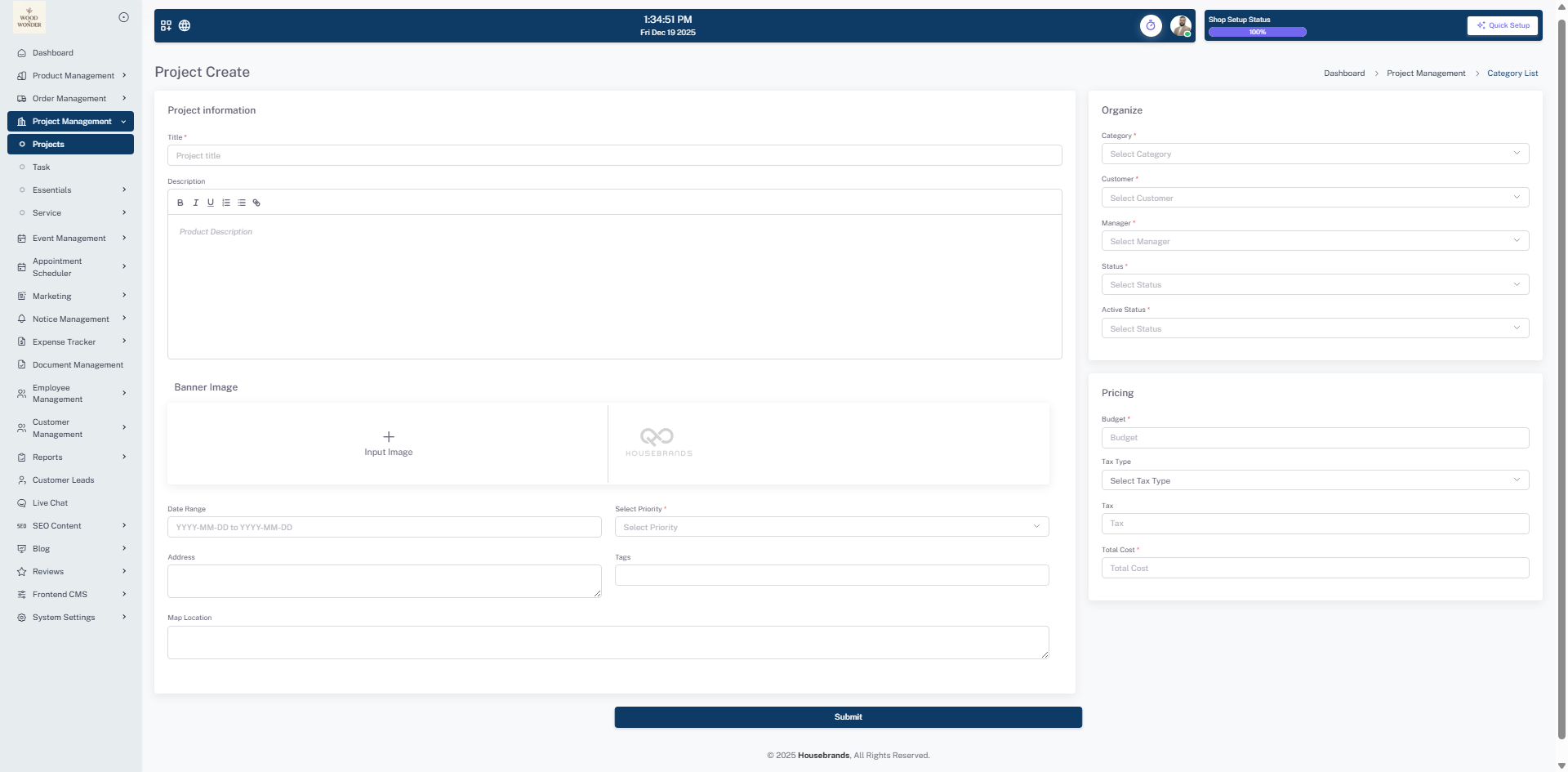Screen dimensions: 1568x772
Task: Collapse sidebar using the top circle icon
Action: (x=124, y=17)
